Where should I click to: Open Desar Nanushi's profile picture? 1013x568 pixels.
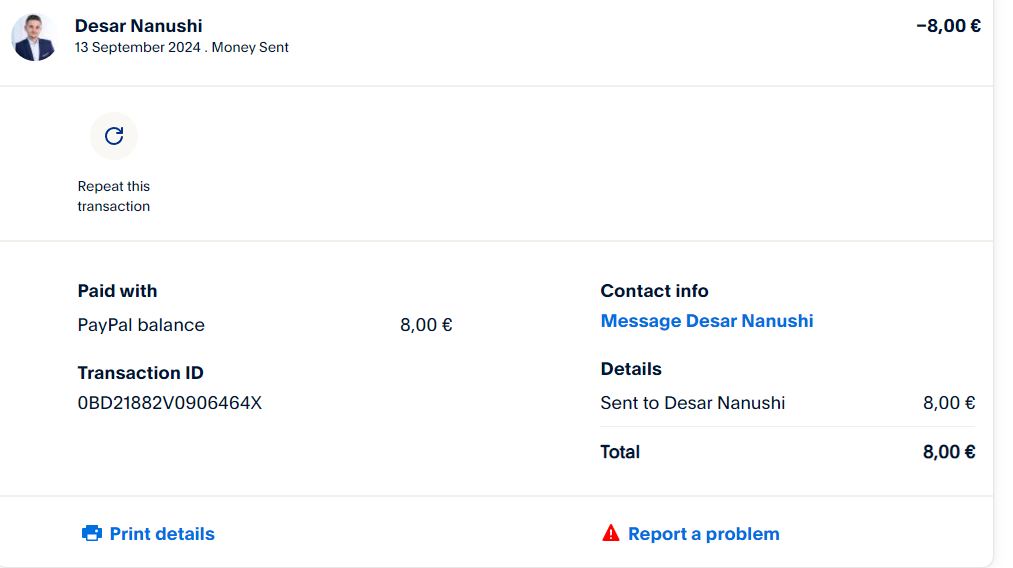coord(35,37)
